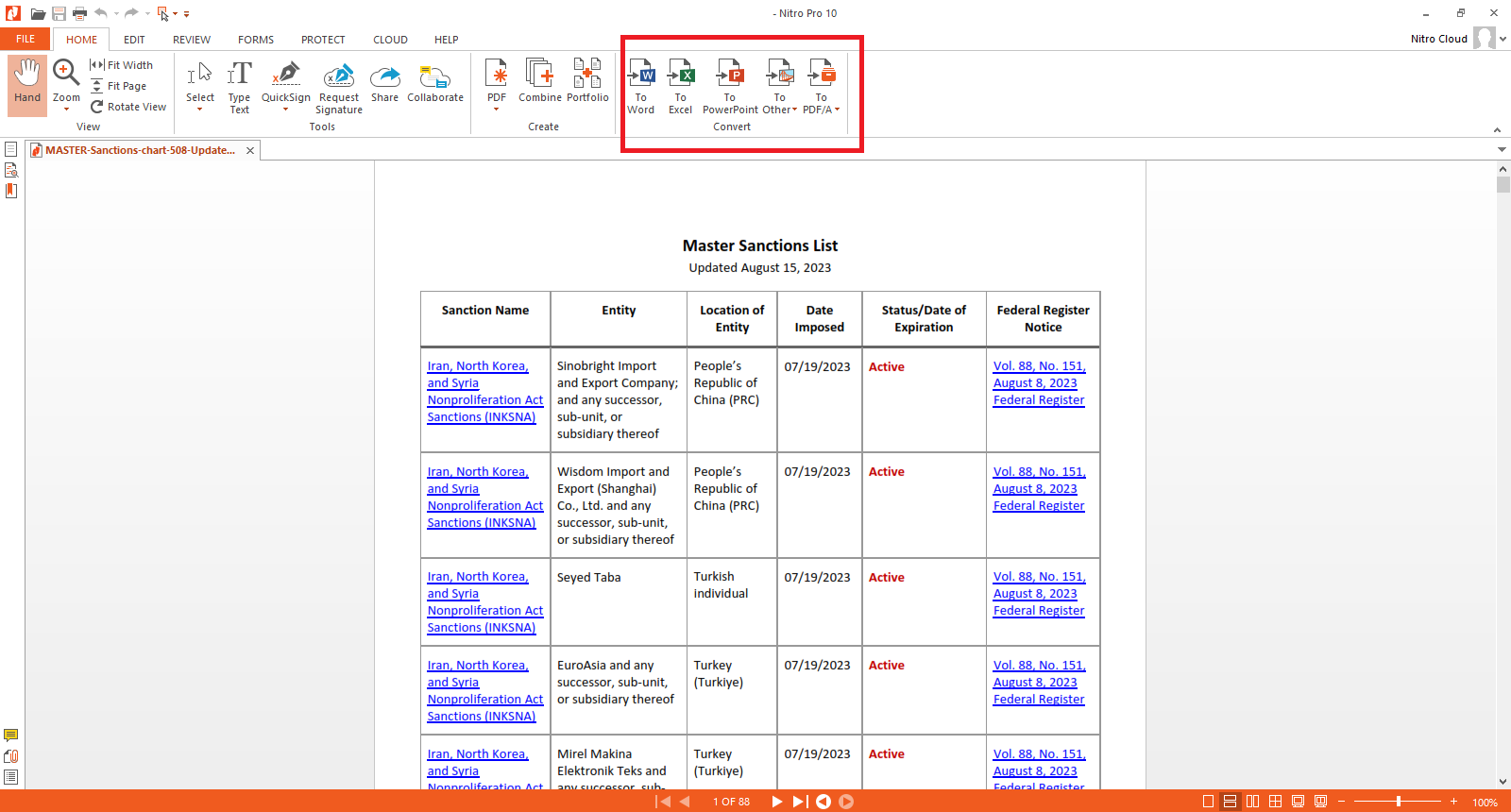1511x812 pixels.
Task: Switch to the CLOUD tab
Action: point(390,40)
